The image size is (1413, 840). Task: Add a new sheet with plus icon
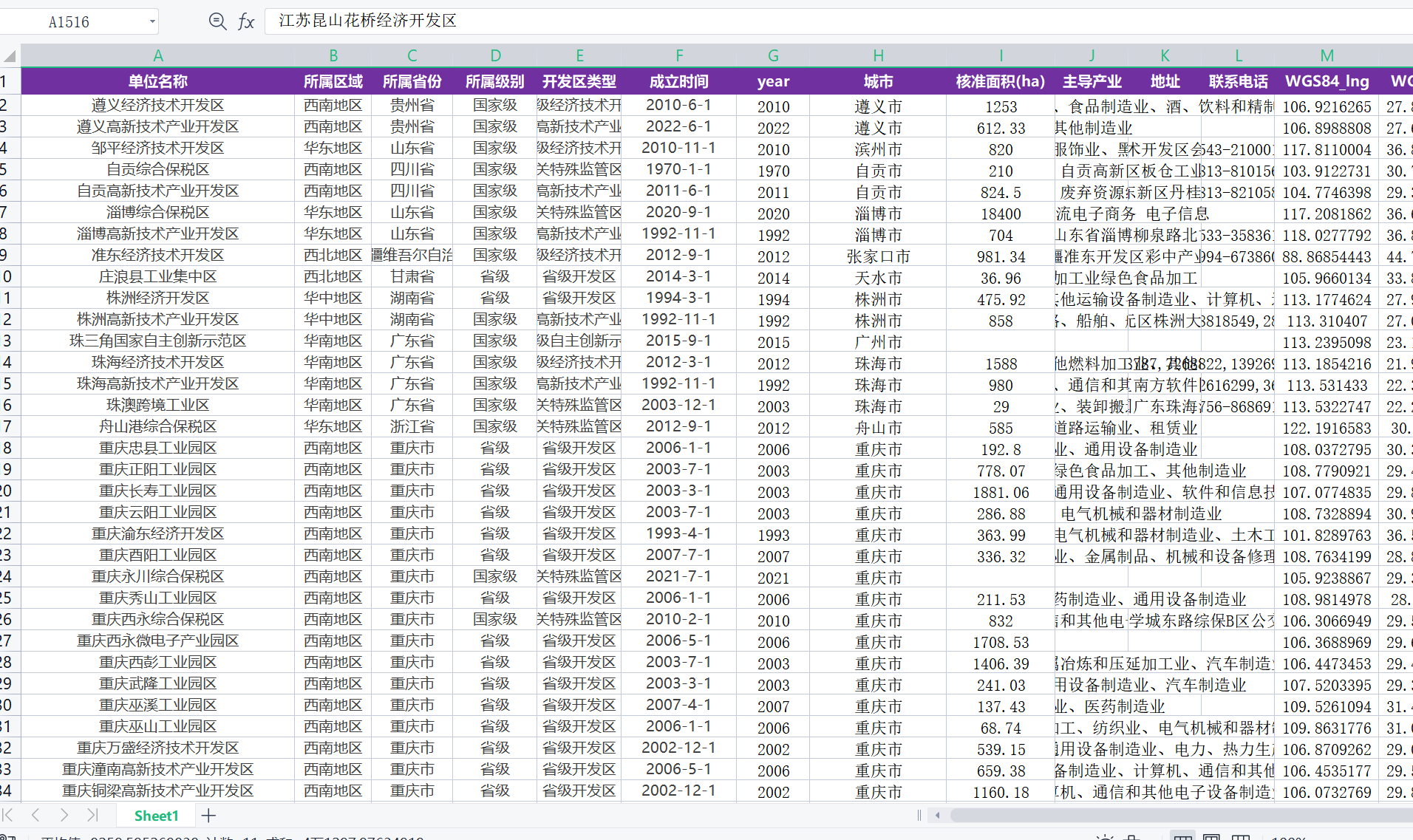pos(208,816)
